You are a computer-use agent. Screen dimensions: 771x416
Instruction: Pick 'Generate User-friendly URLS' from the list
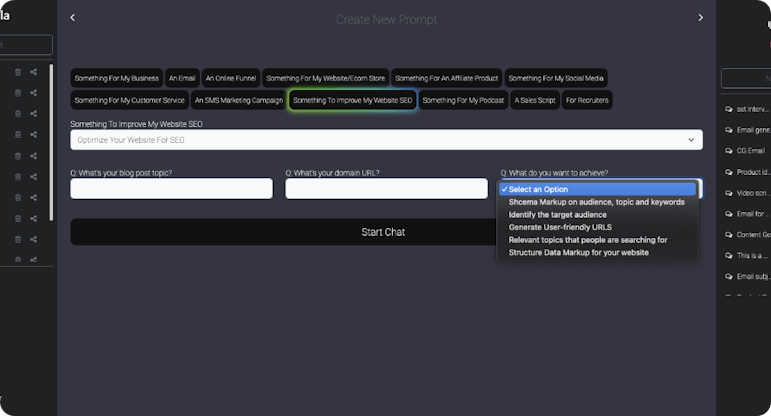pos(558,227)
